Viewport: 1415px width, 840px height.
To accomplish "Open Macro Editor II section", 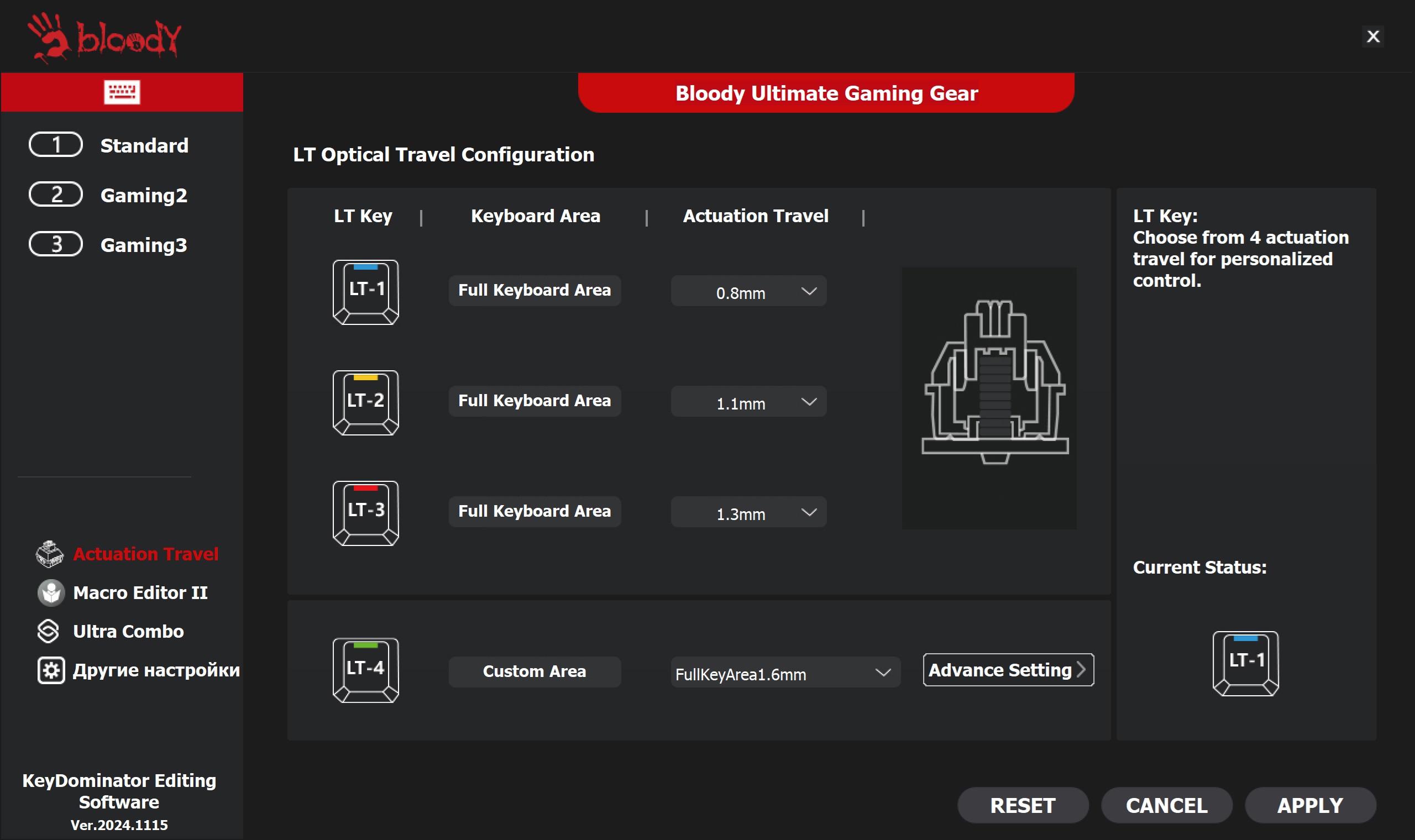I will [140, 592].
